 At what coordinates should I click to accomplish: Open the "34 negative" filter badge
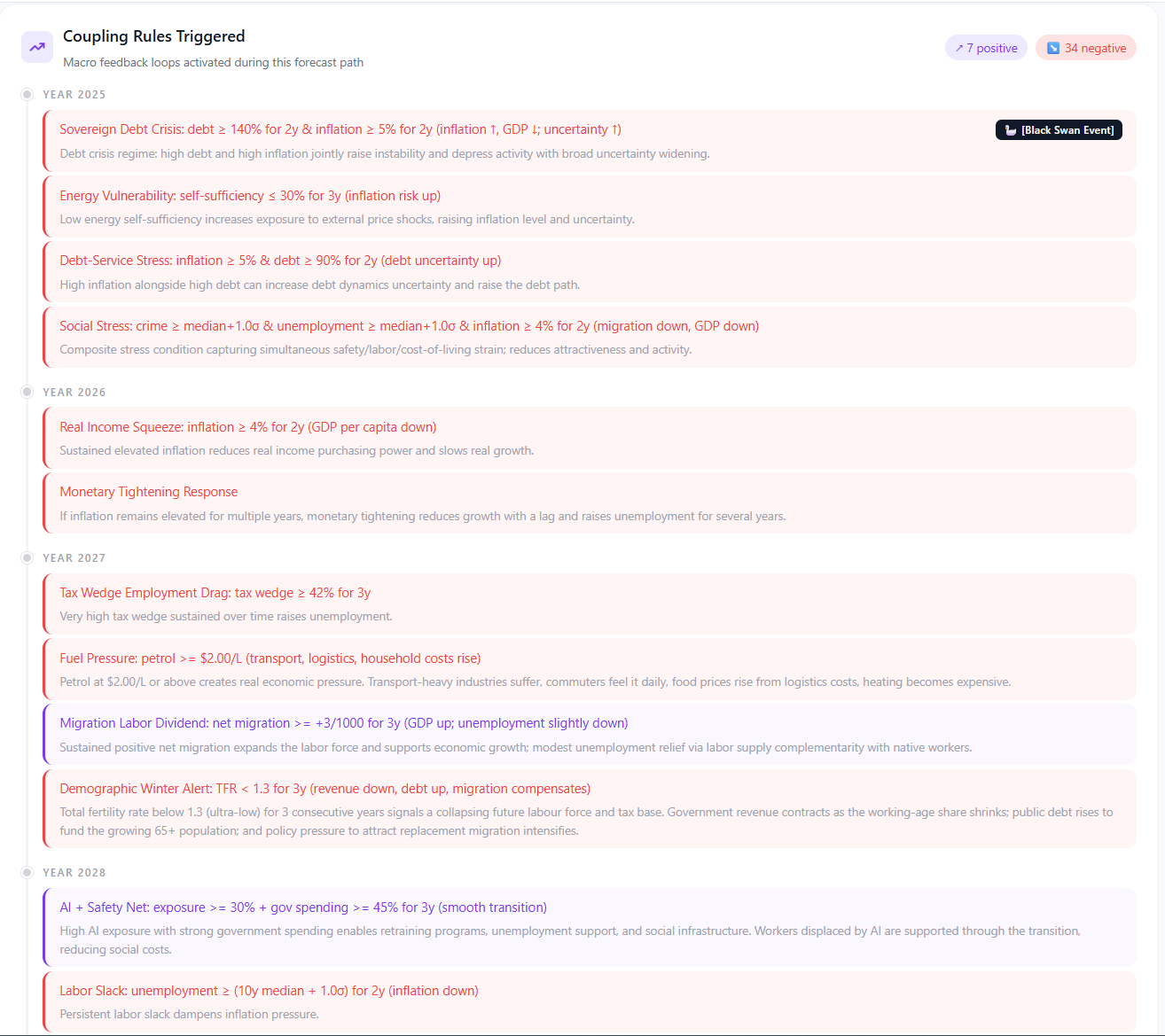click(x=1086, y=48)
